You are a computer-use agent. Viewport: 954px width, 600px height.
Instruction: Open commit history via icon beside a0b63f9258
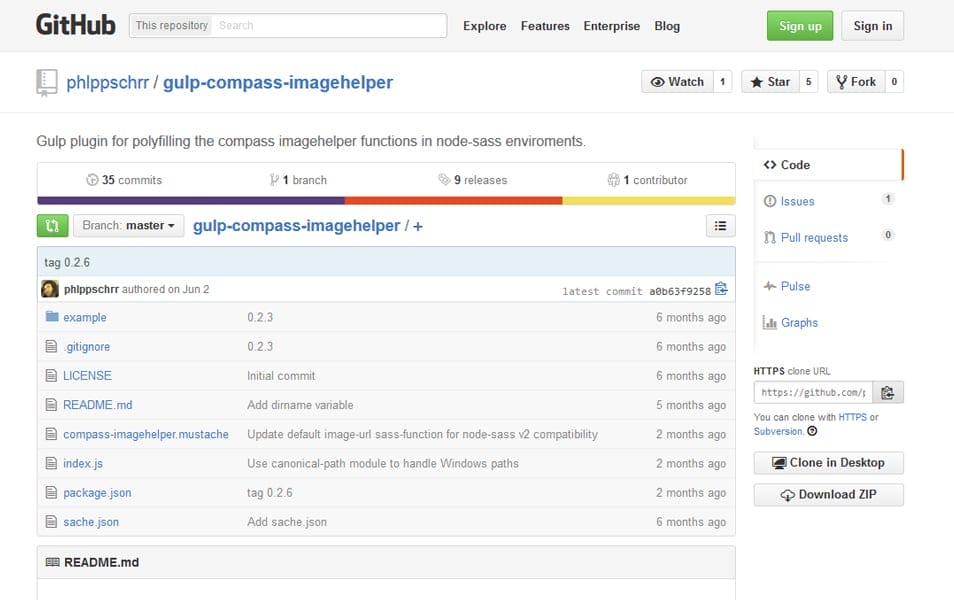click(722, 289)
